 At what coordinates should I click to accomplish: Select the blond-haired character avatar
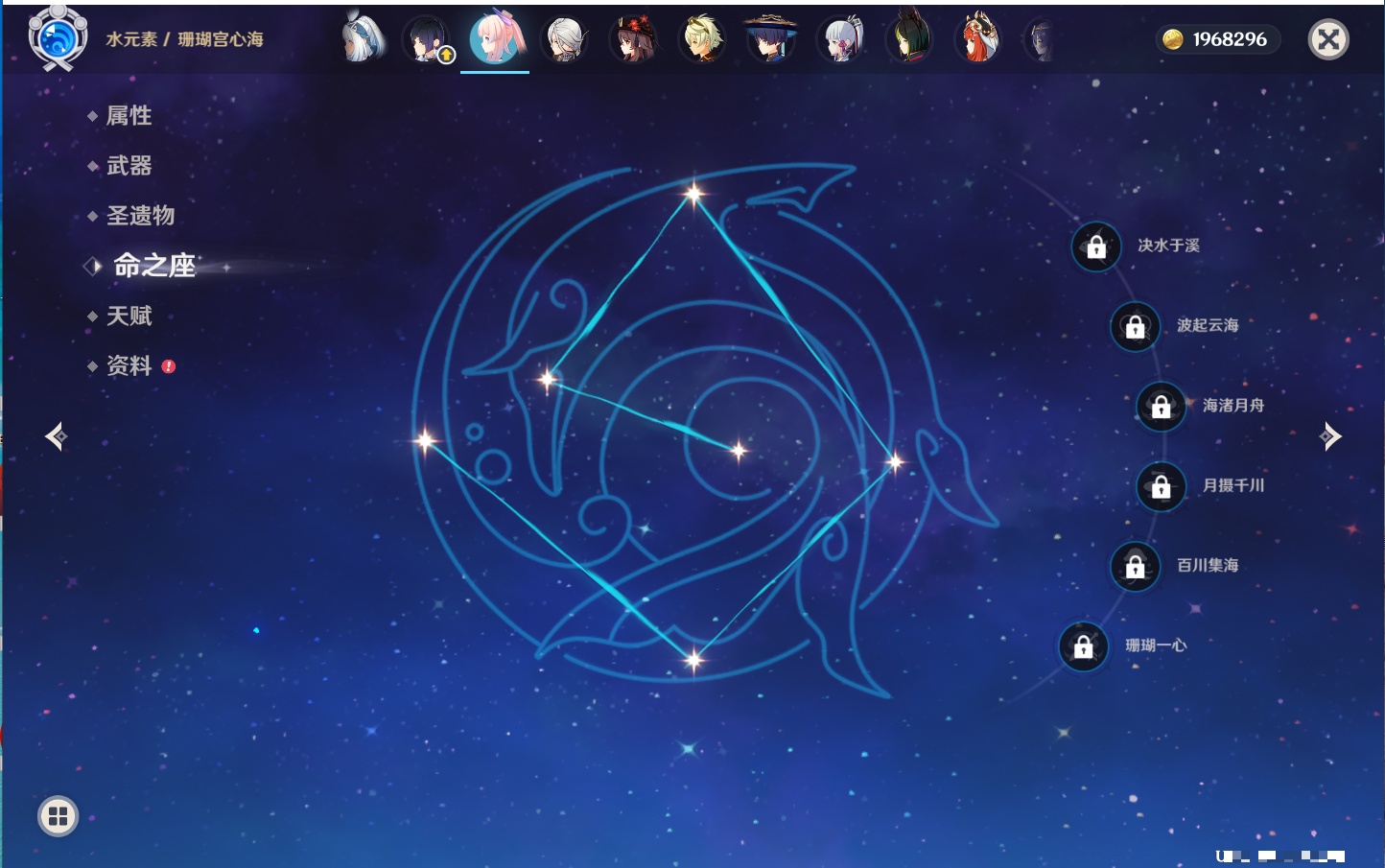(x=702, y=40)
